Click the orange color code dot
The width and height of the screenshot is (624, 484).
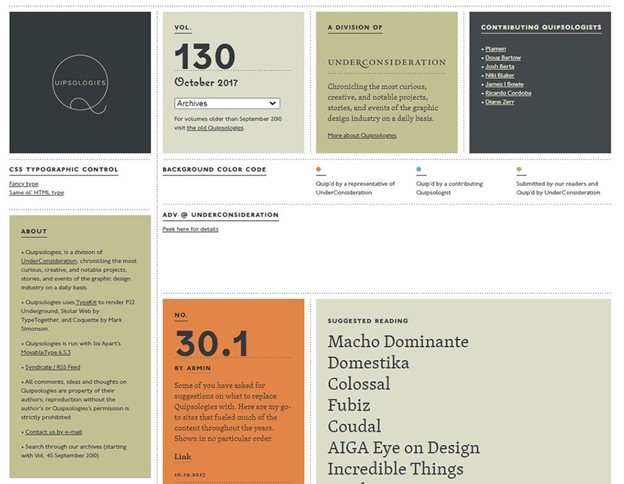point(318,169)
